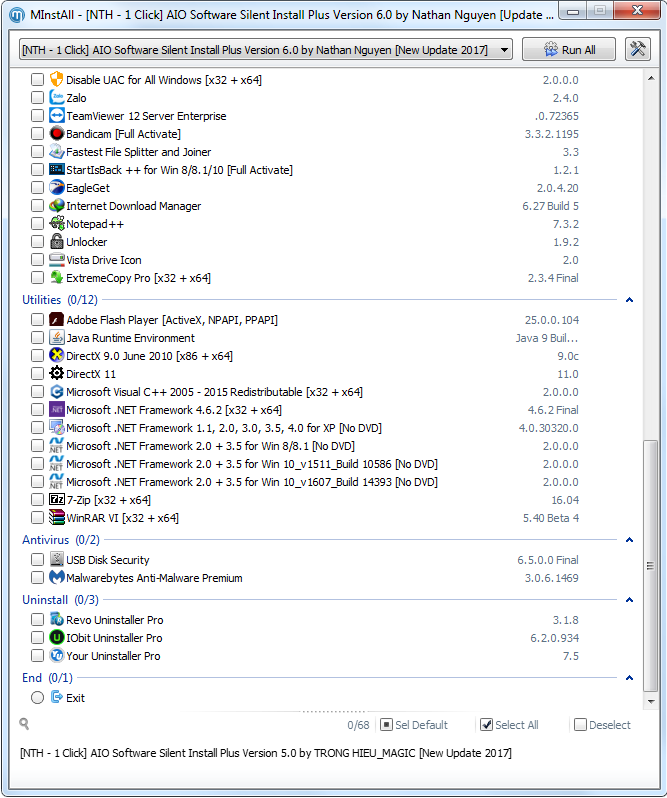Viewport: 667px width, 798px height.
Task: Click the Bandicam red record icon
Action: (x=56, y=134)
